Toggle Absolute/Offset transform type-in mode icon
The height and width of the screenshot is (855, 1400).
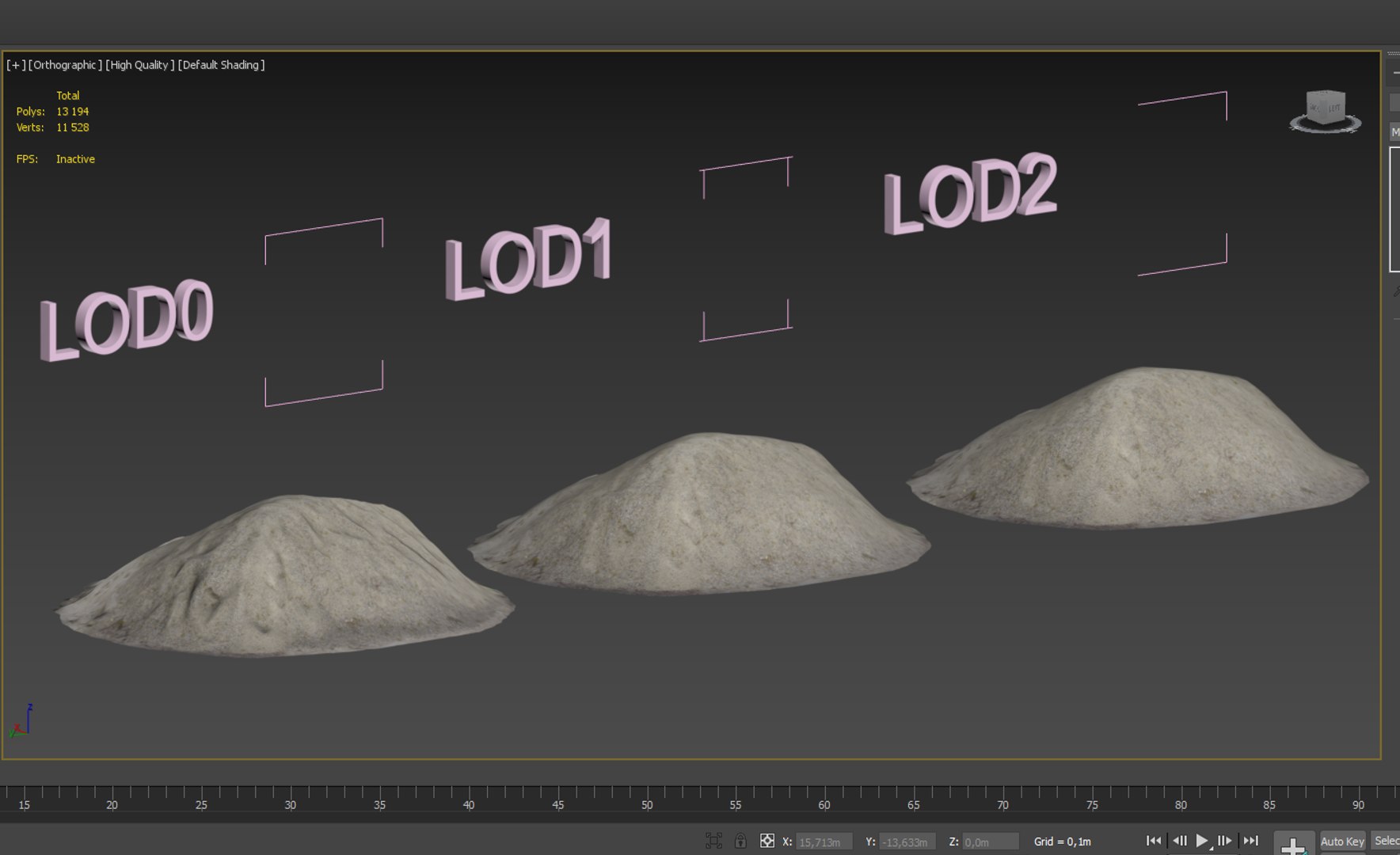tap(767, 841)
